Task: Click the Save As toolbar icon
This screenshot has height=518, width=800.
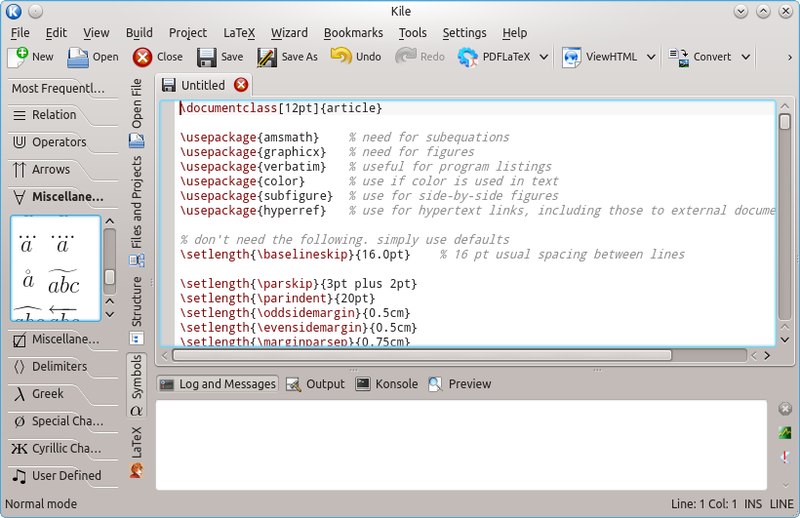Action: (267, 57)
